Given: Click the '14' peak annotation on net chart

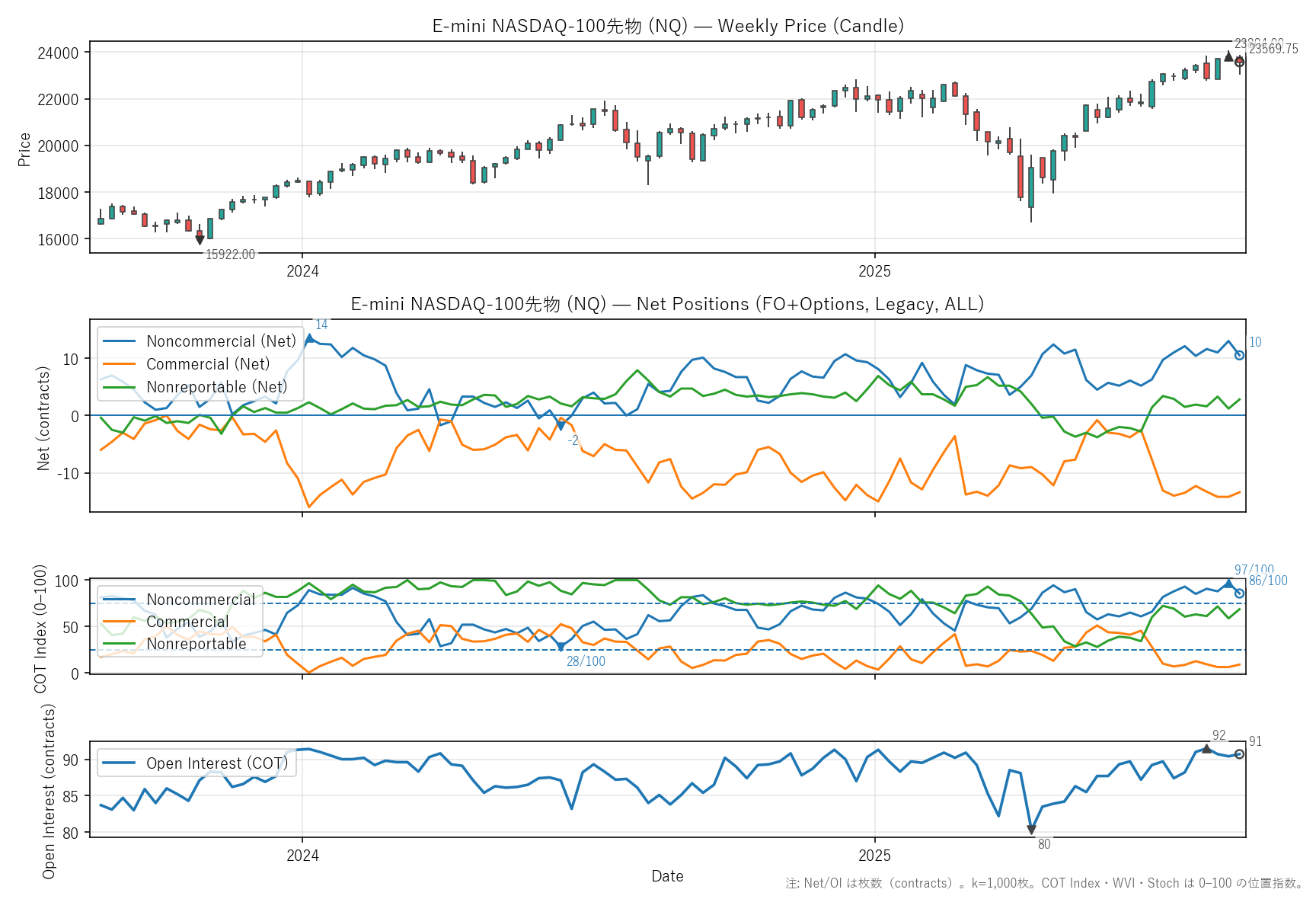Looking at the screenshot, I should pyautogui.click(x=321, y=325).
